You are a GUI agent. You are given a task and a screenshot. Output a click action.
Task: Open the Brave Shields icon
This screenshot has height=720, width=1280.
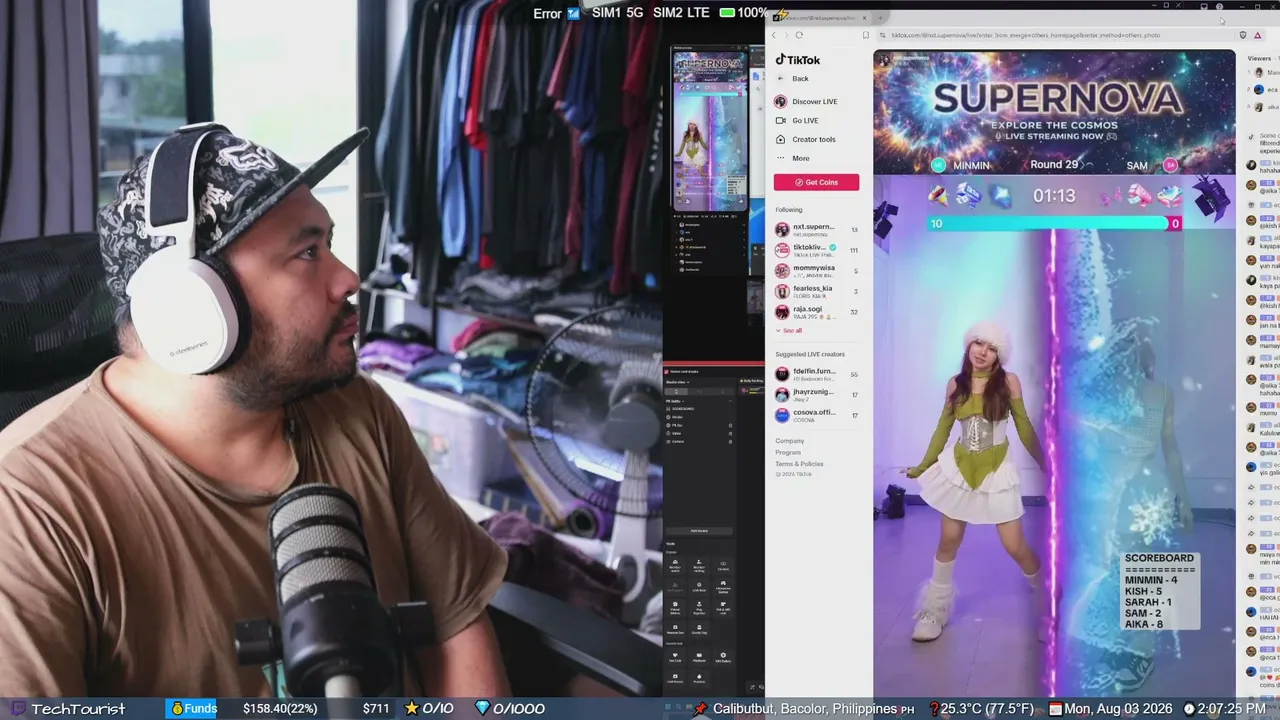pos(1243,35)
